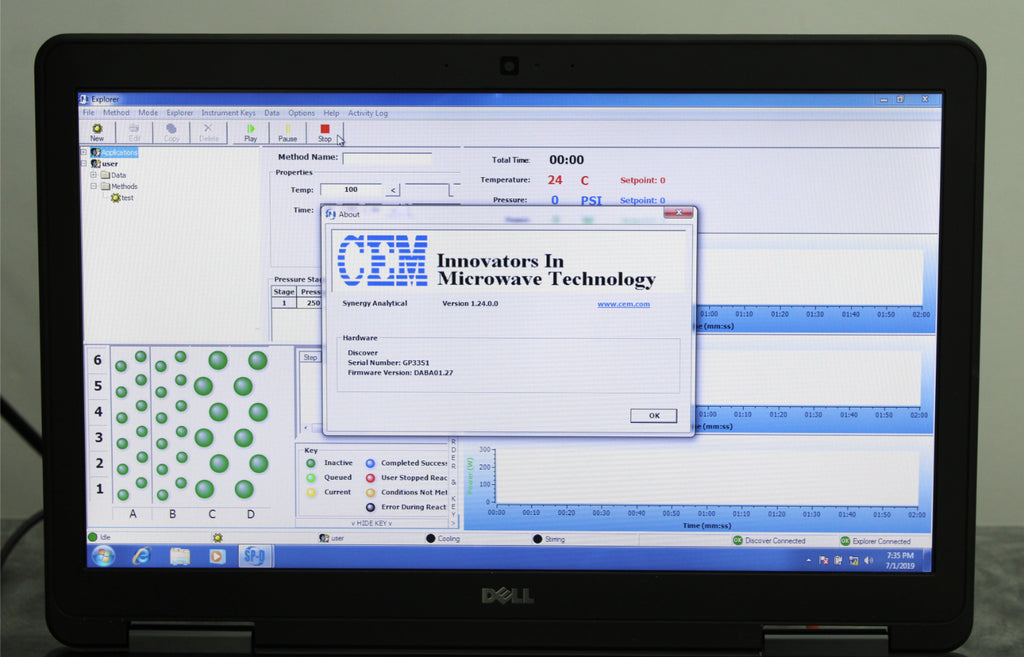
Task: Click the Temp arrow button beside 100
Action: (x=393, y=189)
